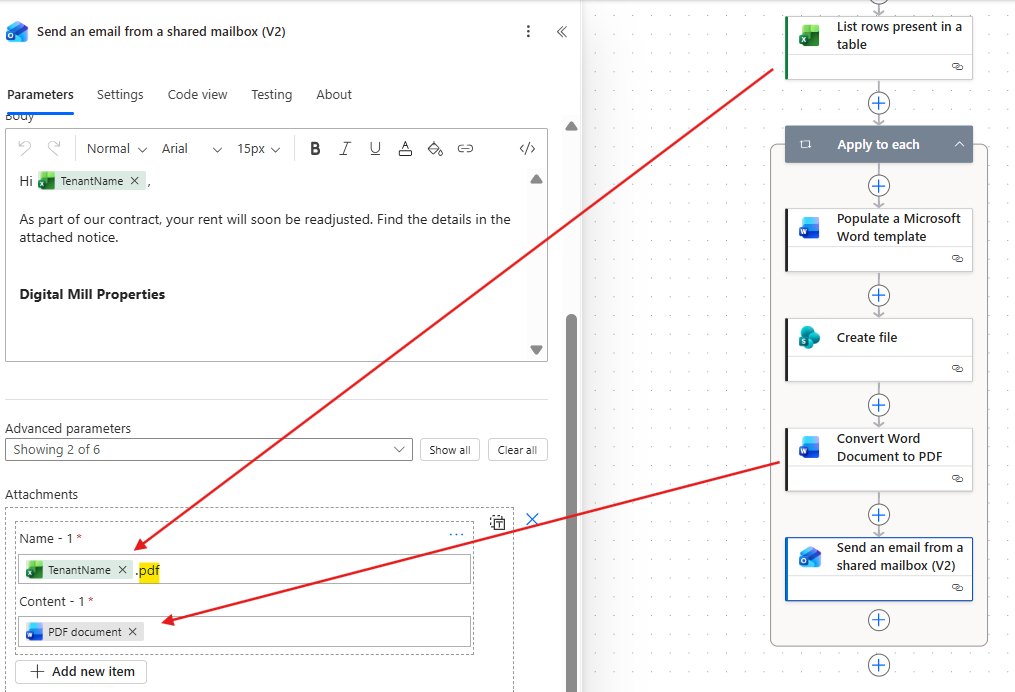Remove the TenantName token from attachment name
The height and width of the screenshot is (692, 1015).
[x=122, y=570]
